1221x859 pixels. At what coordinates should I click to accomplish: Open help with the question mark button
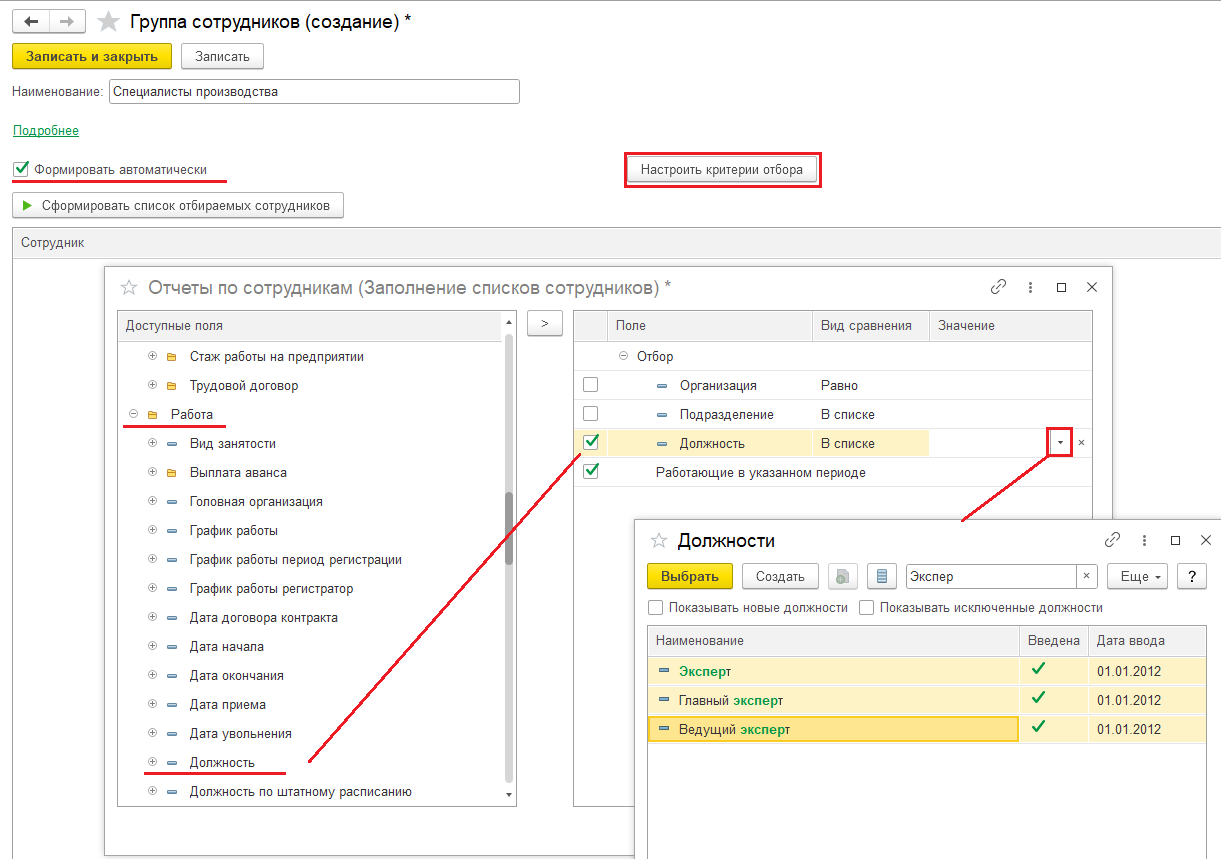click(x=1191, y=577)
